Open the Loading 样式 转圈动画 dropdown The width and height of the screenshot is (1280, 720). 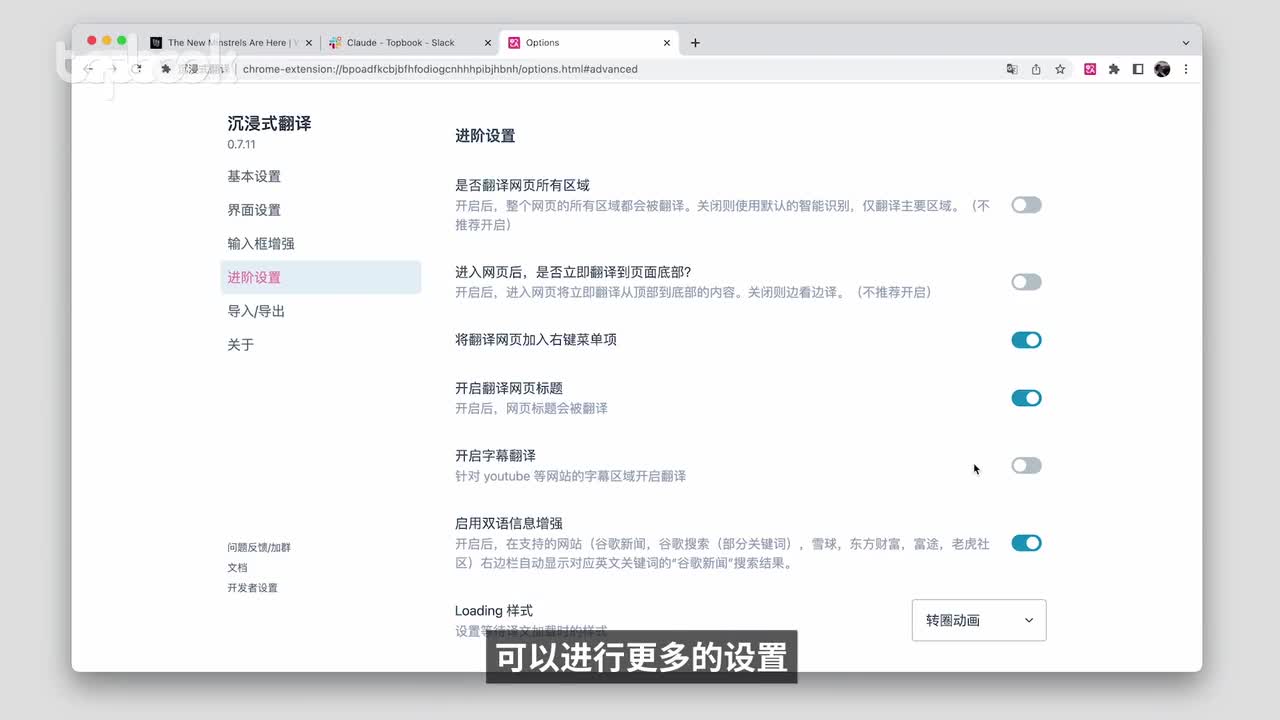pos(979,620)
